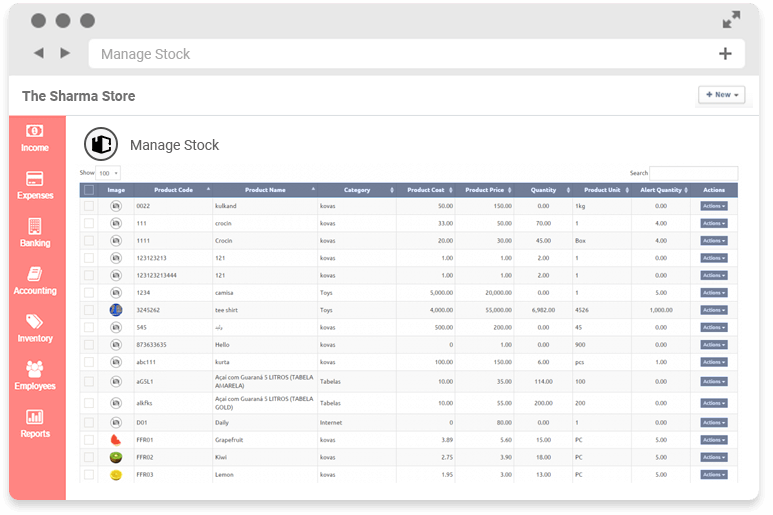Open the Reports chart icon
773x515 pixels.
click(x=35, y=417)
